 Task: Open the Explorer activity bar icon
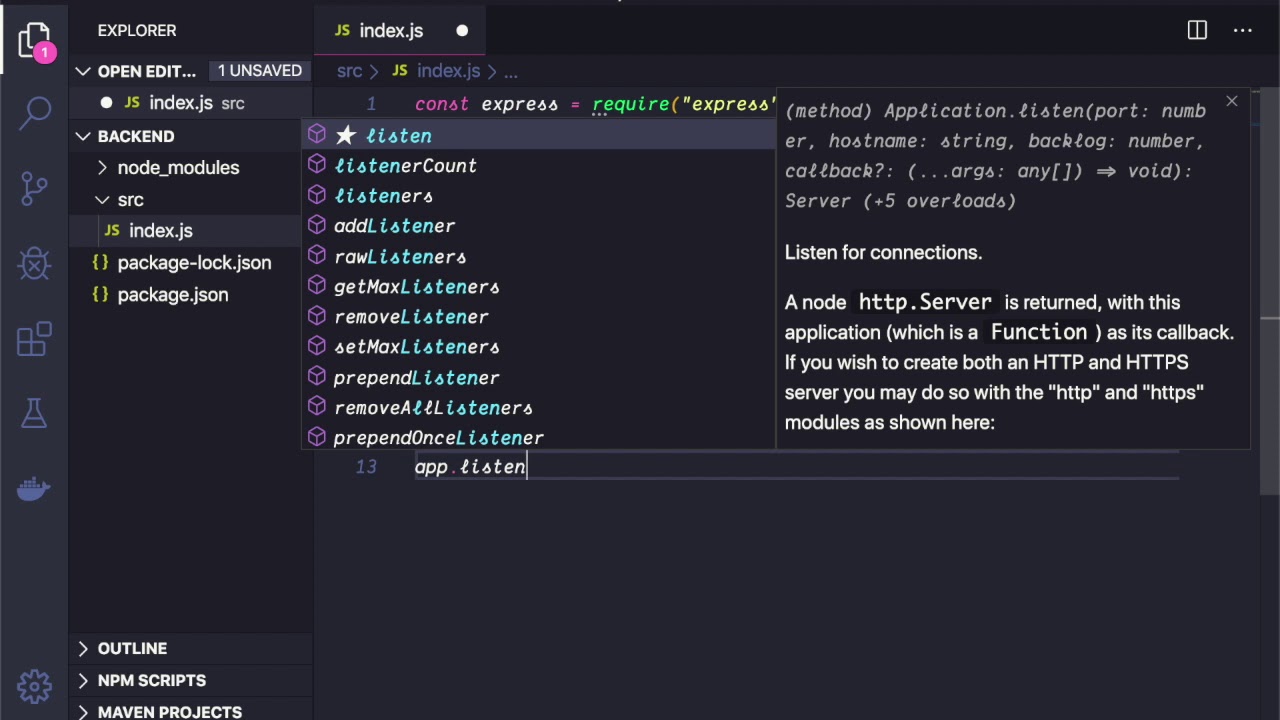tap(35, 40)
